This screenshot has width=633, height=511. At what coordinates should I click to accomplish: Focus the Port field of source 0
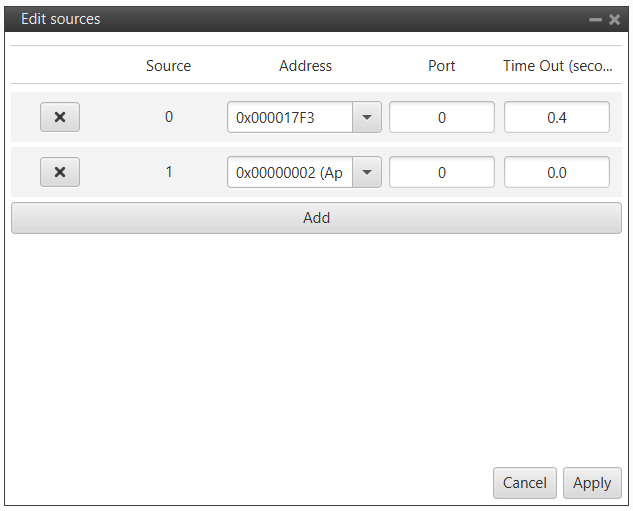tap(441, 117)
